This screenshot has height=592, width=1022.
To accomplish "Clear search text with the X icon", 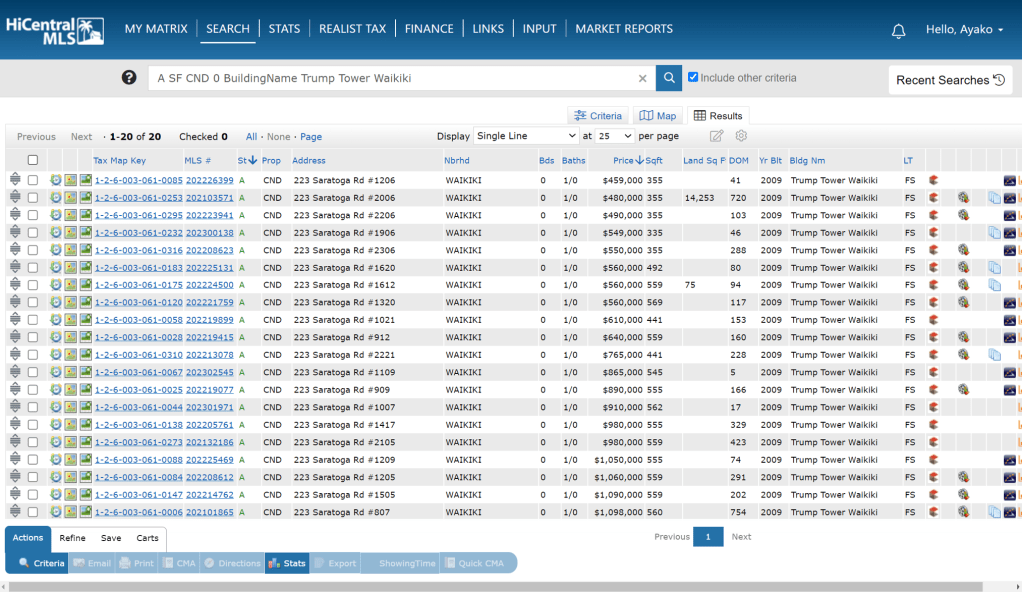I will (643, 78).
